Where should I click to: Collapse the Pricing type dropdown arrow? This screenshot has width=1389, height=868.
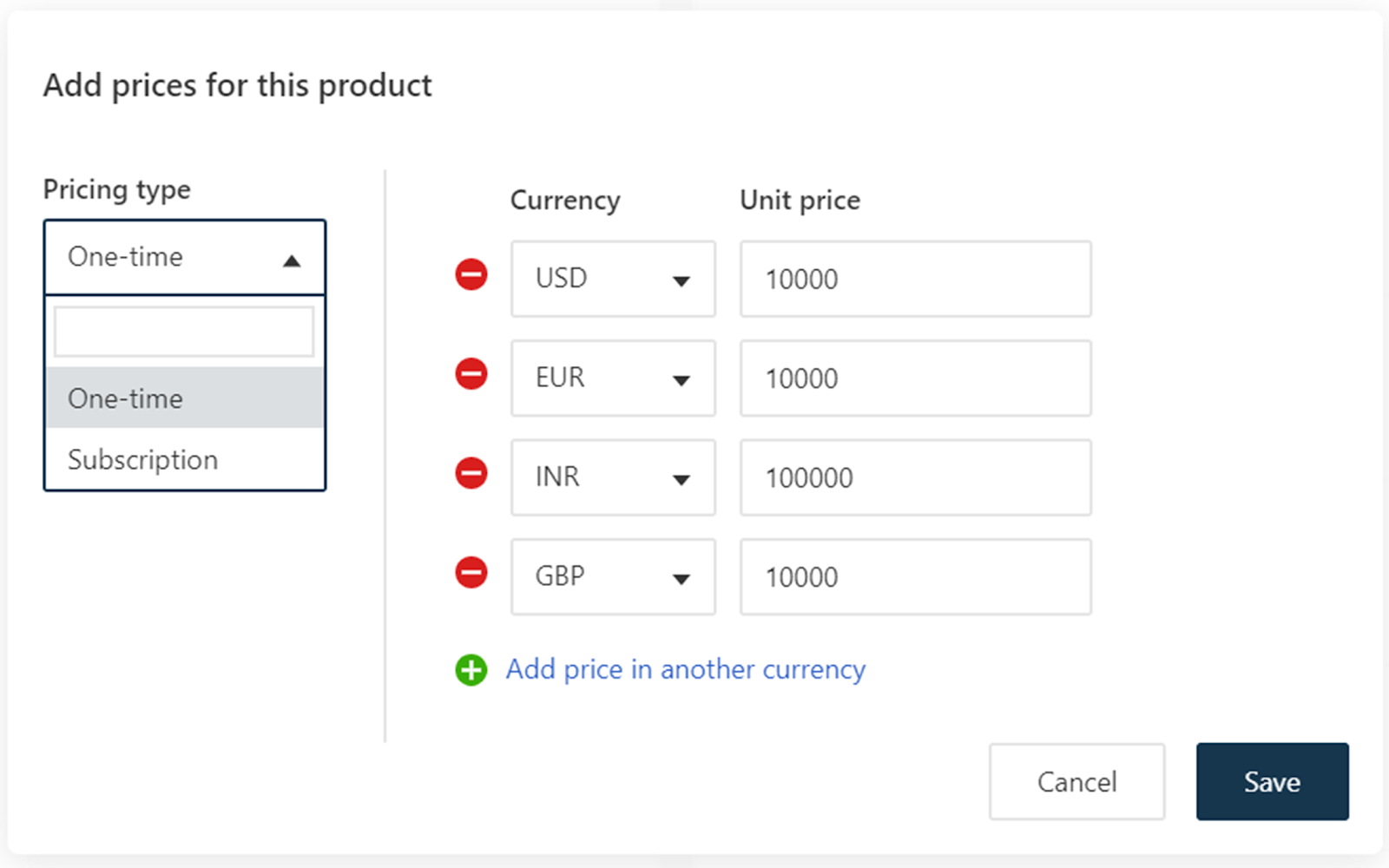[292, 260]
